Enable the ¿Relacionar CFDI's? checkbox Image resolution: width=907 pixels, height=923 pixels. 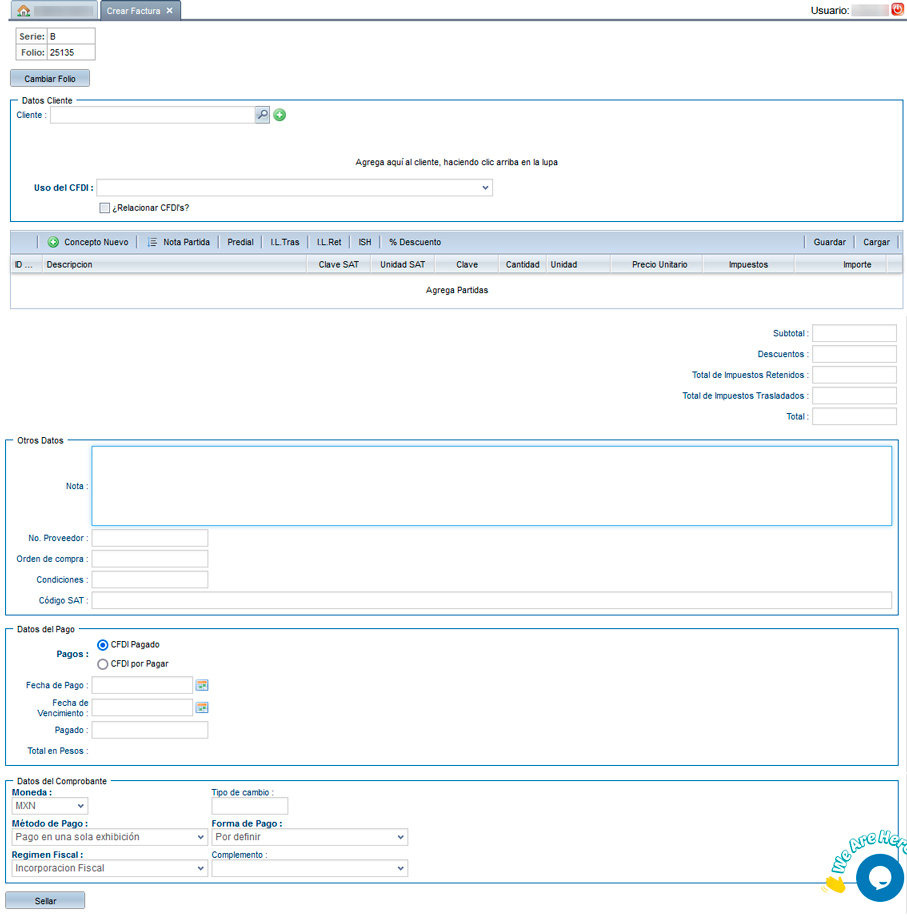tap(104, 208)
